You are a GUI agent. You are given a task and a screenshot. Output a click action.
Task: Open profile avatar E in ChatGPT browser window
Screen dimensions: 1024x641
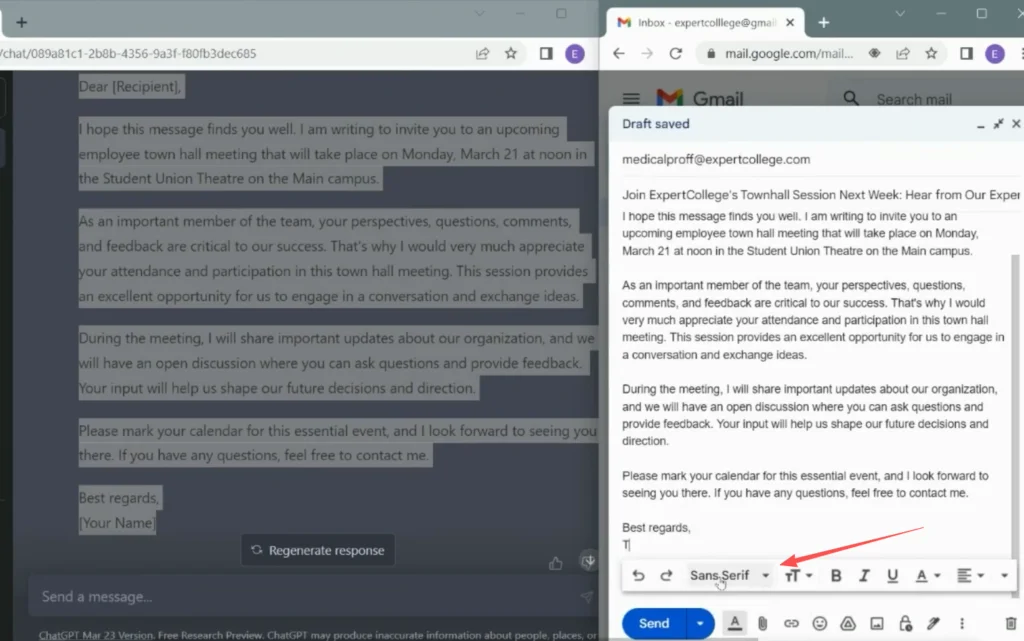pyautogui.click(x=575, y=54)
